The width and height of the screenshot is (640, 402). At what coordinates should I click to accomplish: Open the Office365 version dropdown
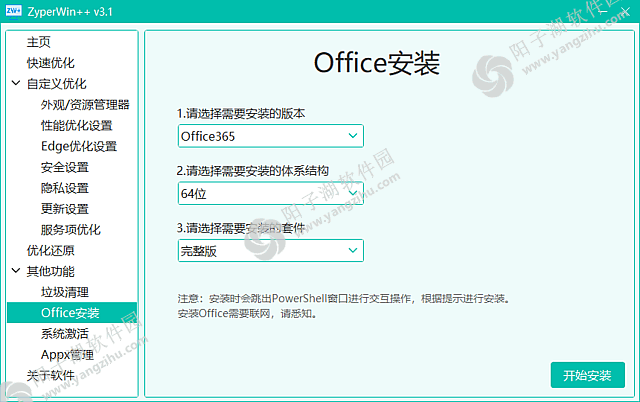(x=271, y=136)
